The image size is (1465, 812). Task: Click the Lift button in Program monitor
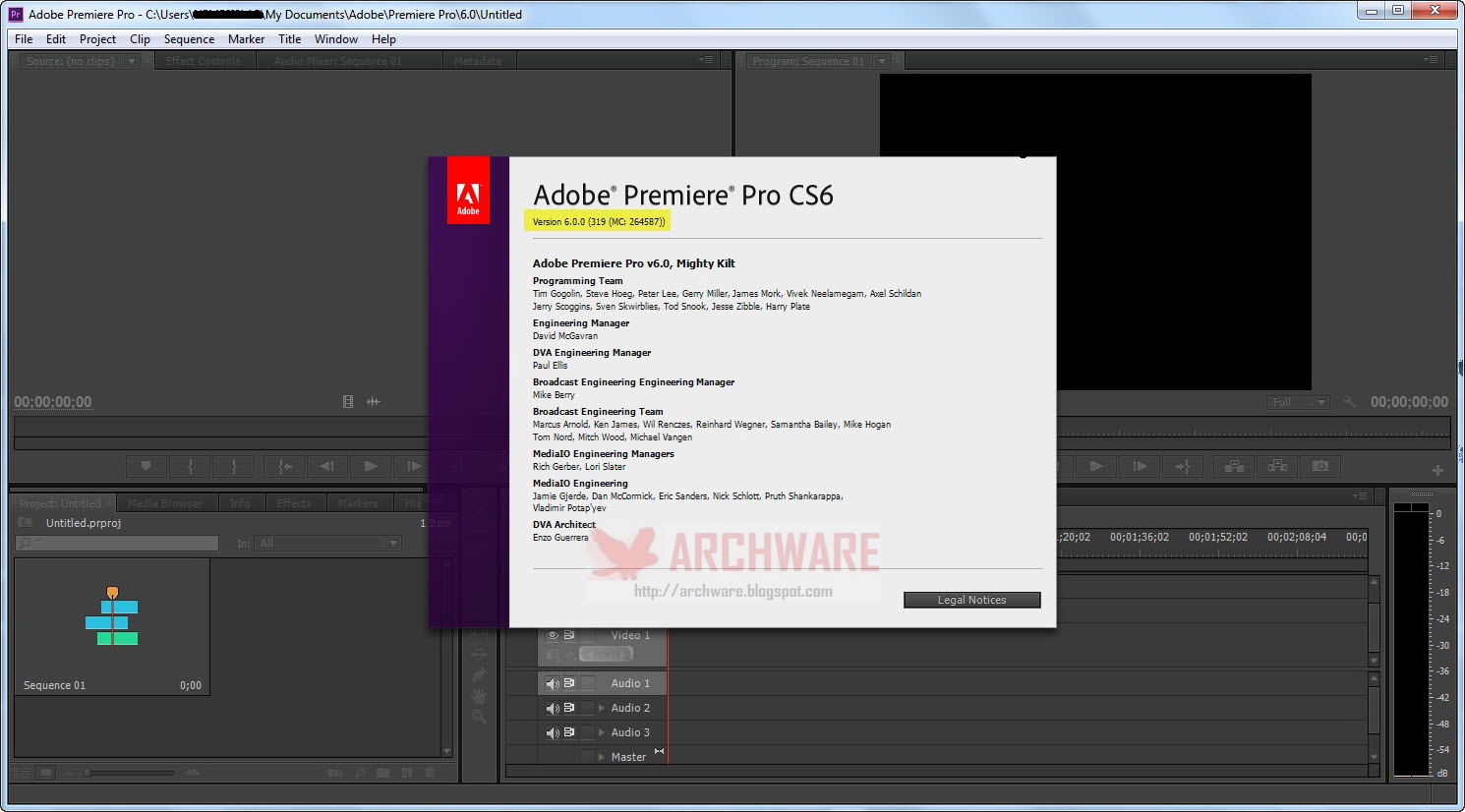point(1234,466)
